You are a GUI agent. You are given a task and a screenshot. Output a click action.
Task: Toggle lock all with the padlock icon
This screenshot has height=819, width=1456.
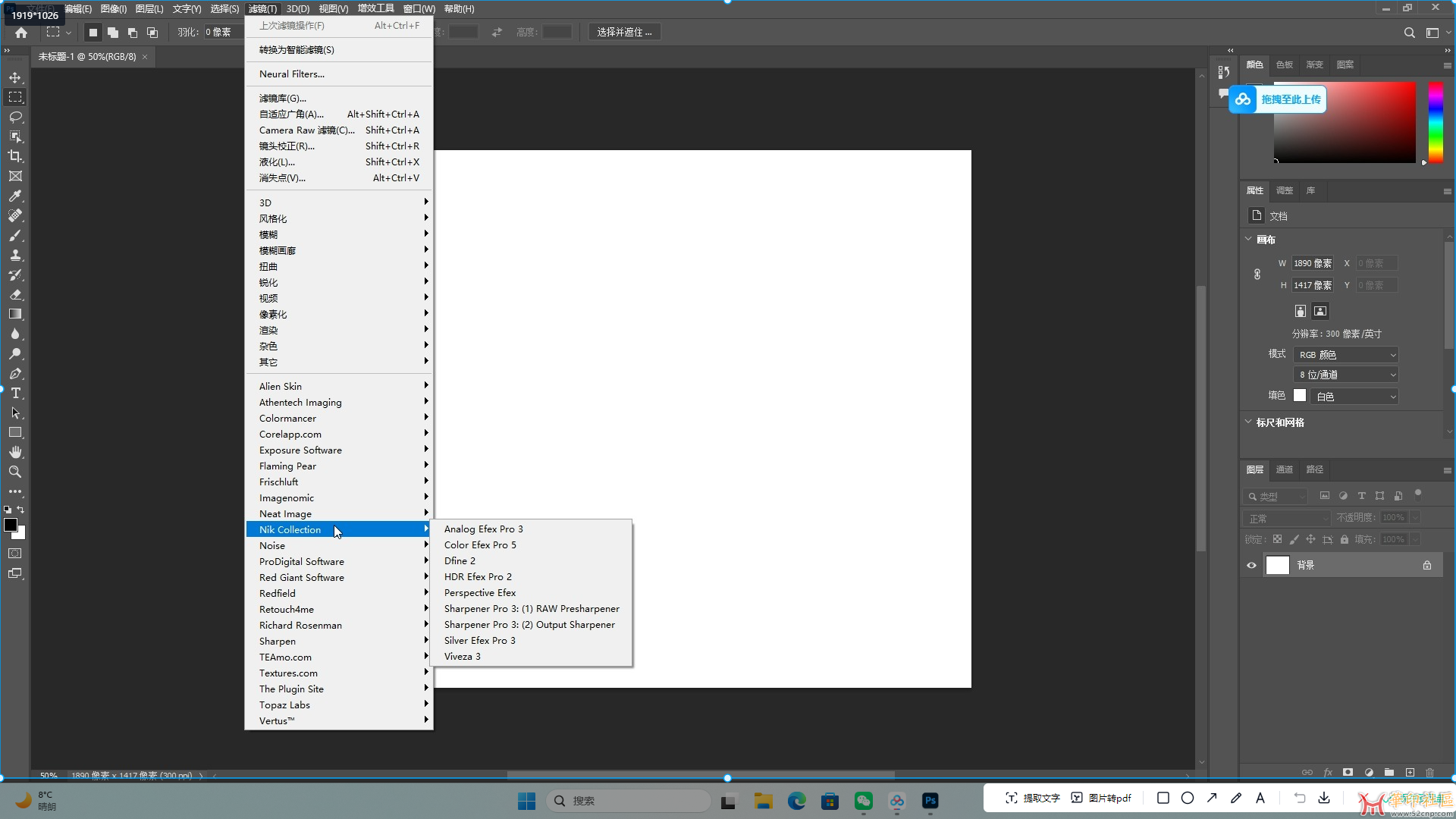click(x=1345, y=540)
